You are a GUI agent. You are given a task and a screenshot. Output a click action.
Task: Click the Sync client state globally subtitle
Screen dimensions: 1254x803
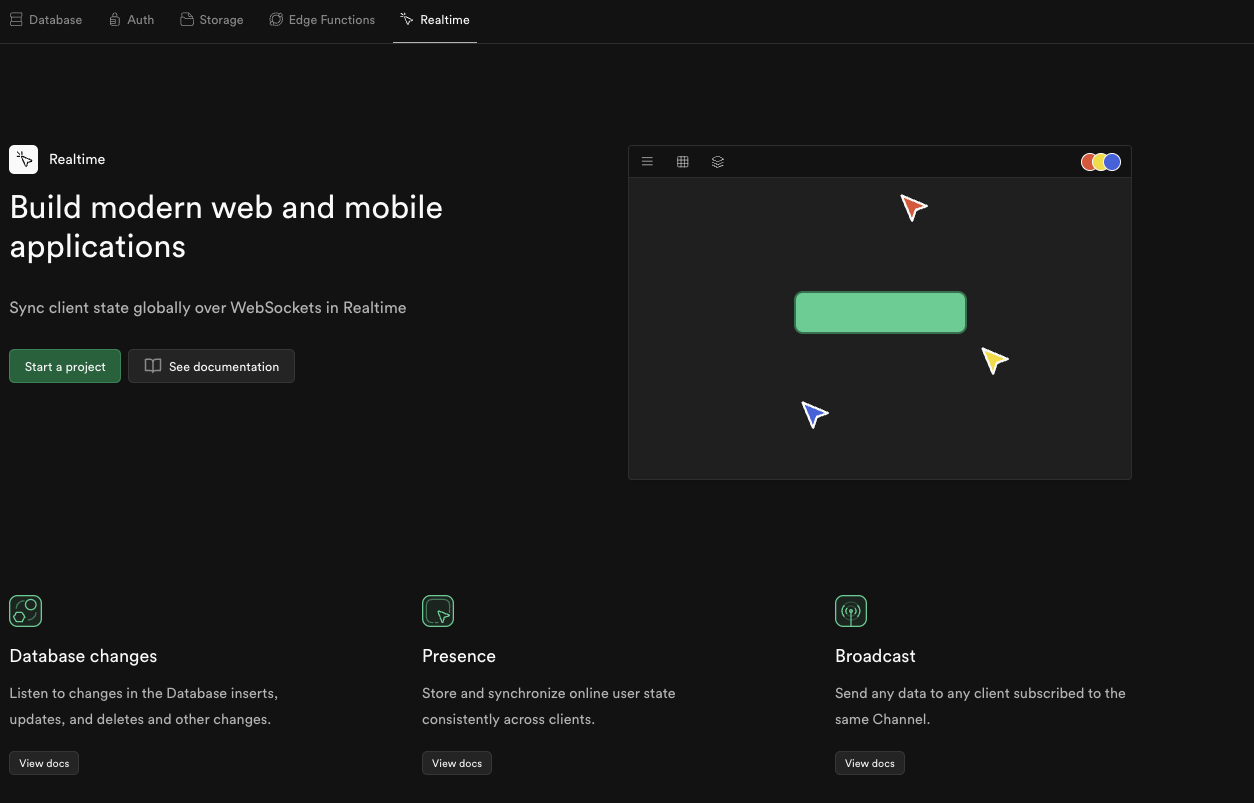click(x=208, y=308)
